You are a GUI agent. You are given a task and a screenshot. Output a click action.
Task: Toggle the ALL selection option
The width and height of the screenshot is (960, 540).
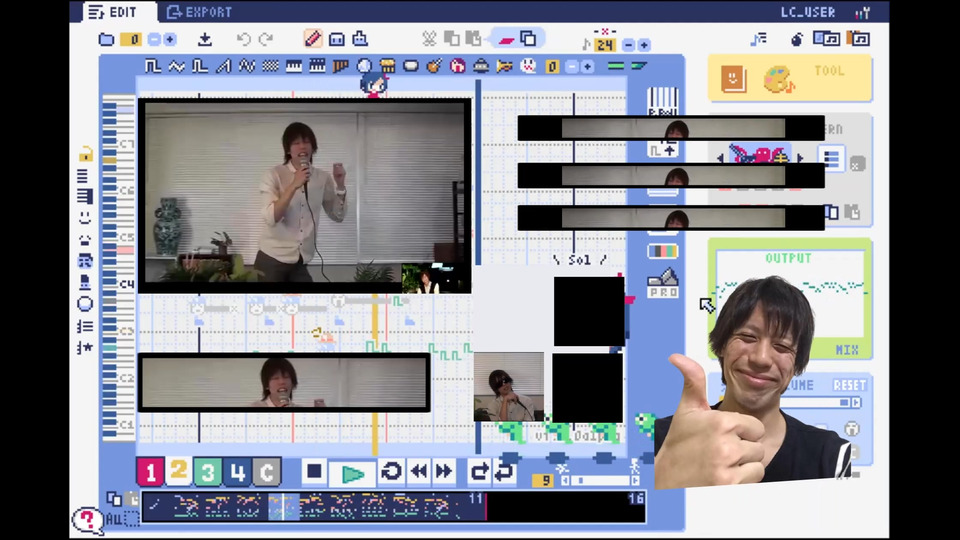pos(122,520)
